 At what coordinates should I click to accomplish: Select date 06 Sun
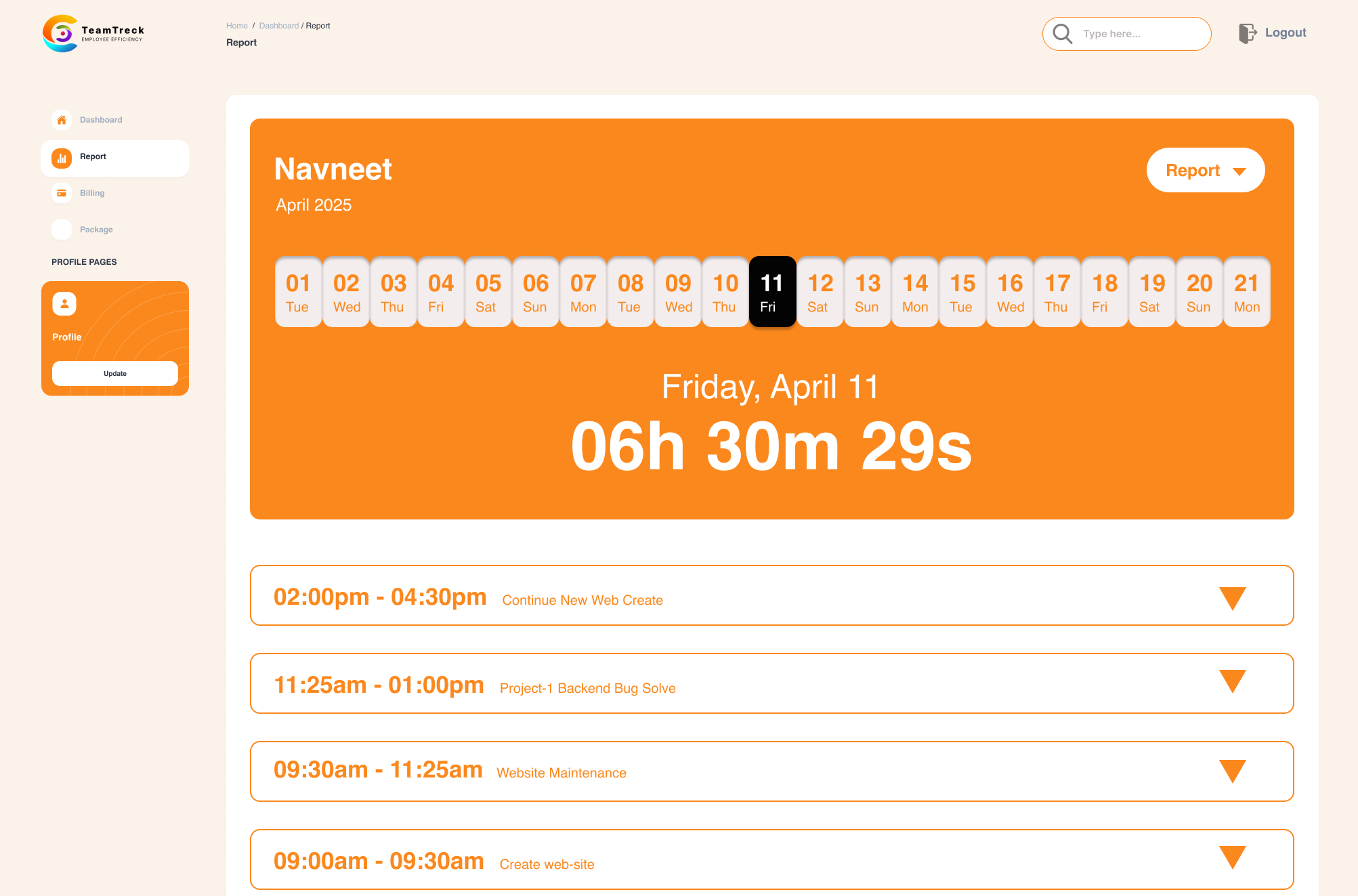point(536,292)
